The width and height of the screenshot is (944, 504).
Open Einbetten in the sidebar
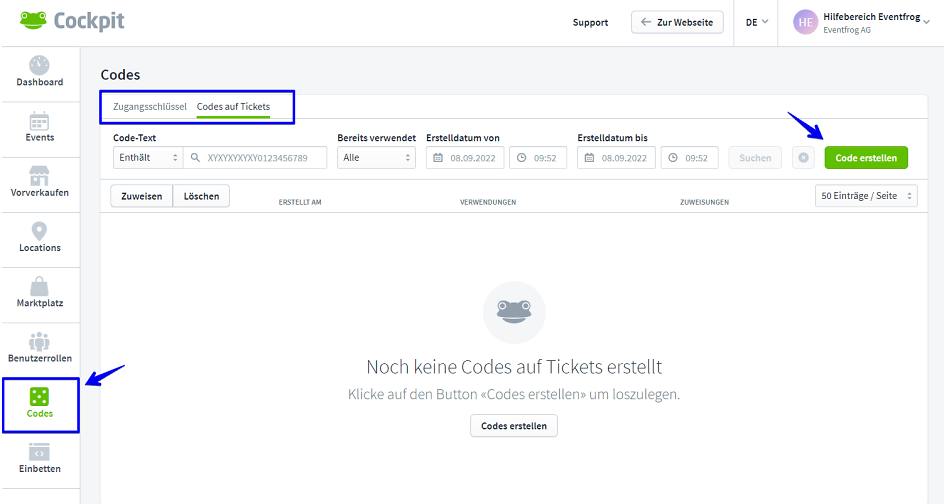click(x=39, y=458)
